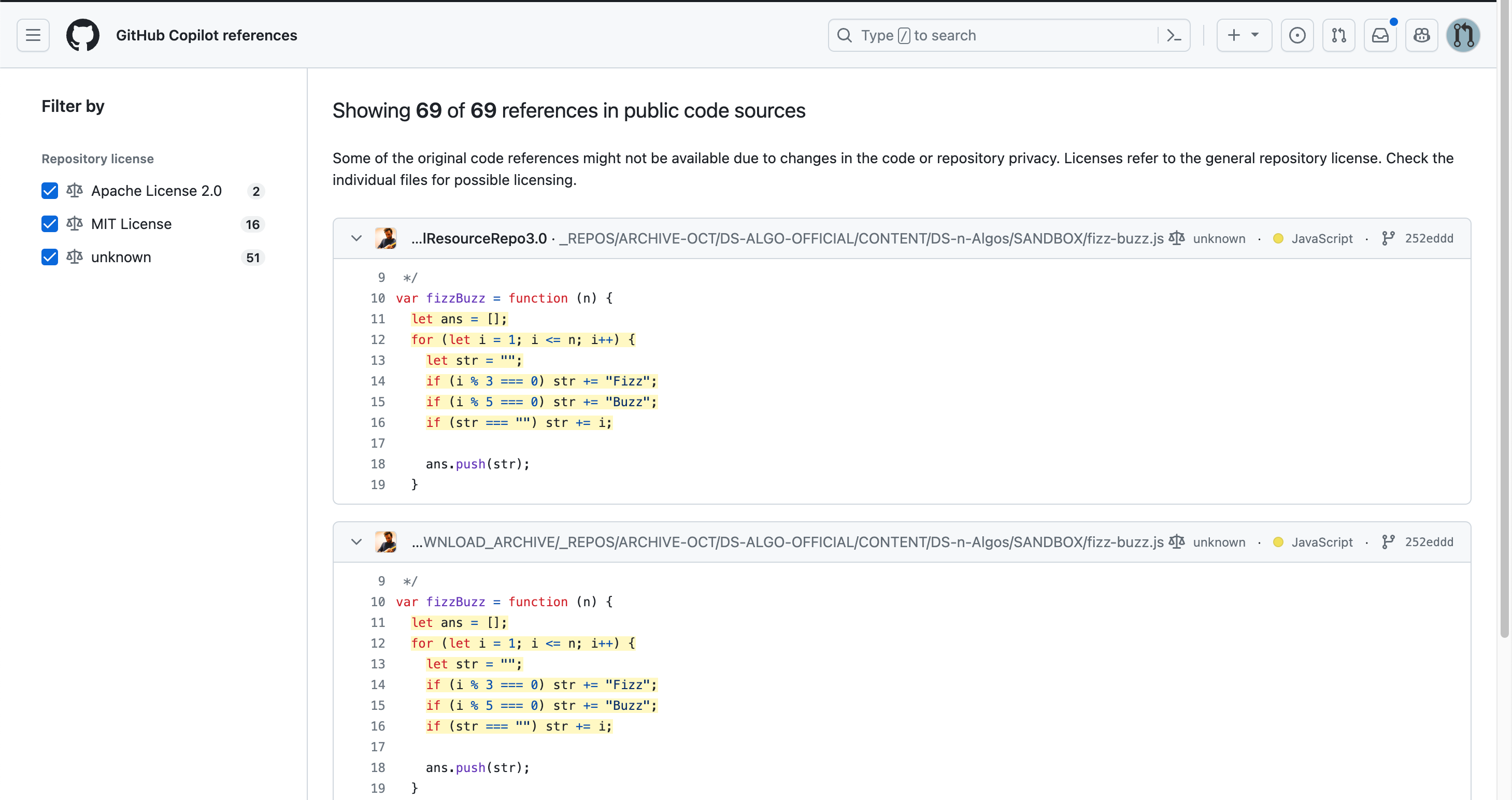Click the copilot extensions puzzle icon
Screen dimensions: 1512x800
coord(1423,35)
